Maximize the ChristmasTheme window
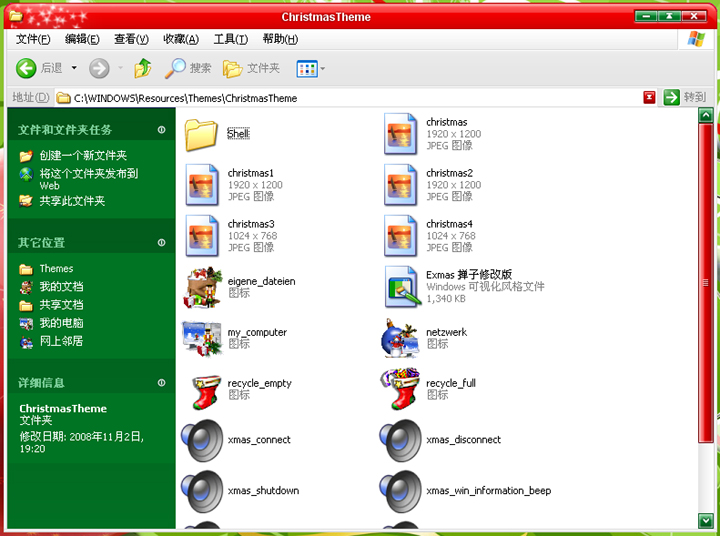The width and height of the screenshot is (720, 536). (669, 17)
